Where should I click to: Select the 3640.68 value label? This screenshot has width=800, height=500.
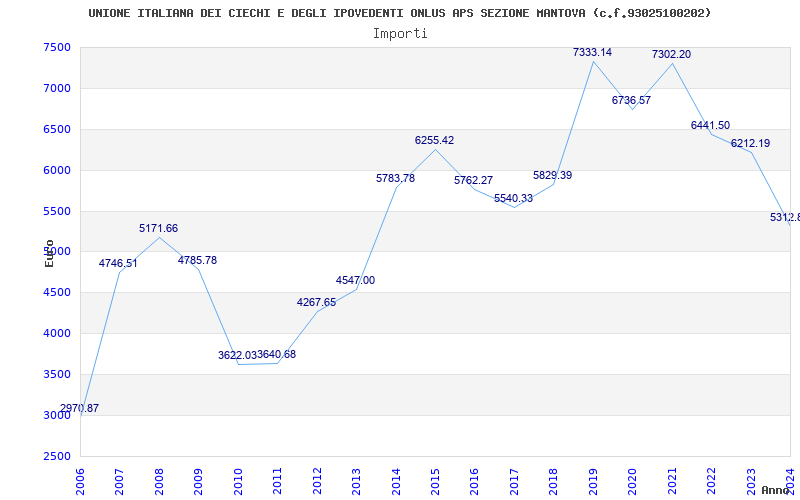point(277,355)
